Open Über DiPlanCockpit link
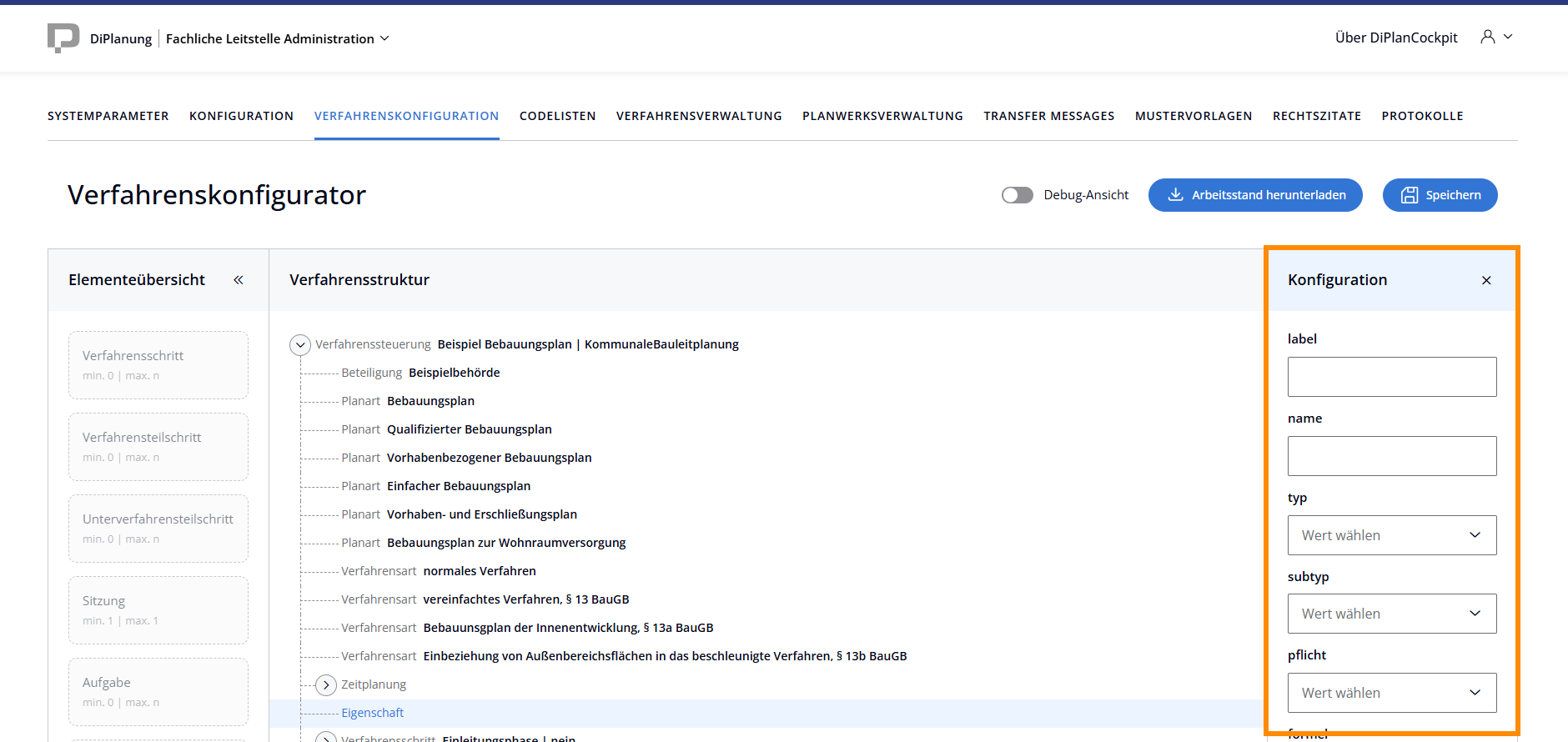This screenshot has width=1568, height=742. [x=1396, y=38]
